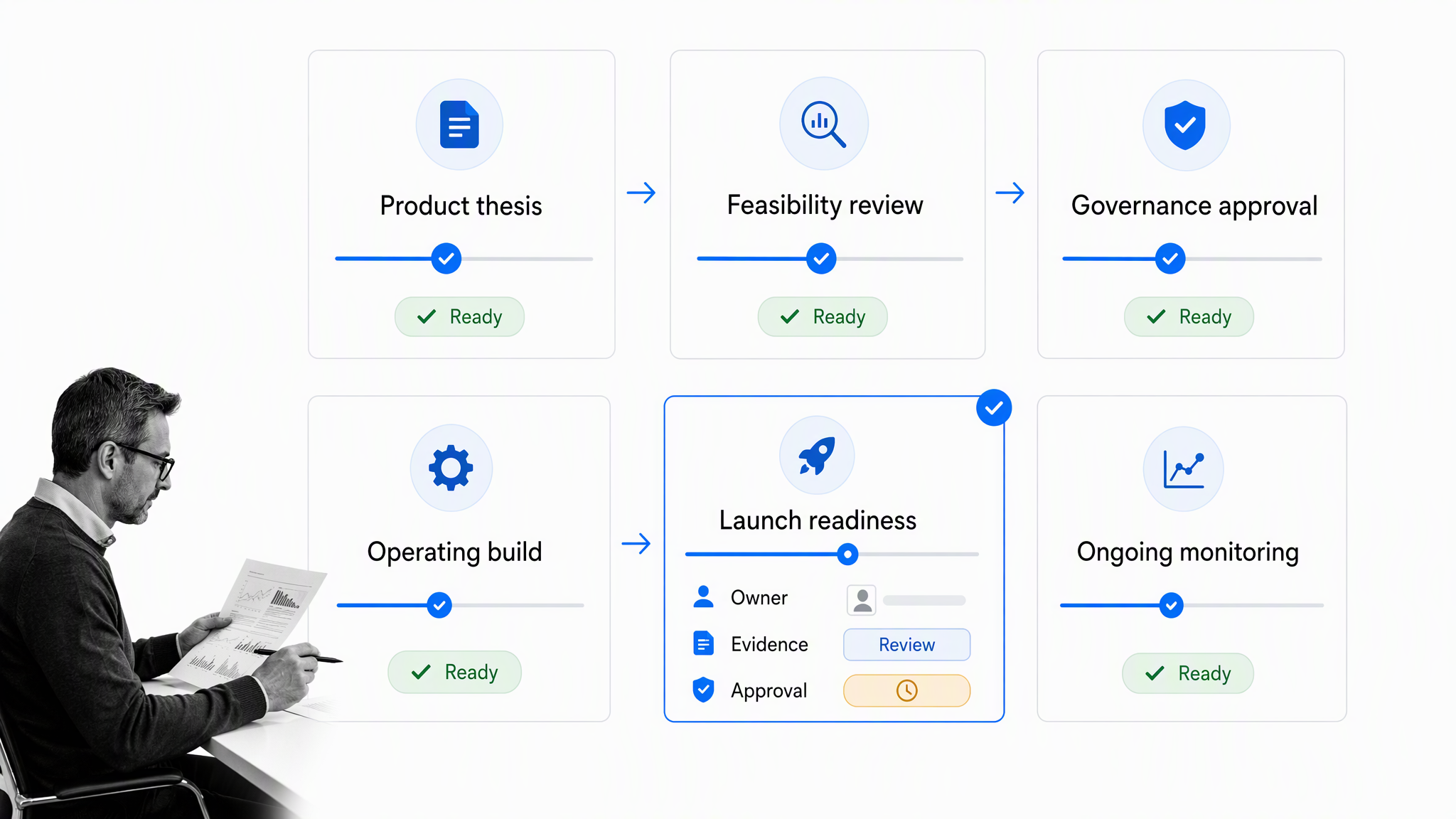Click the owner name placeholder bar

(x=924, y=600)
